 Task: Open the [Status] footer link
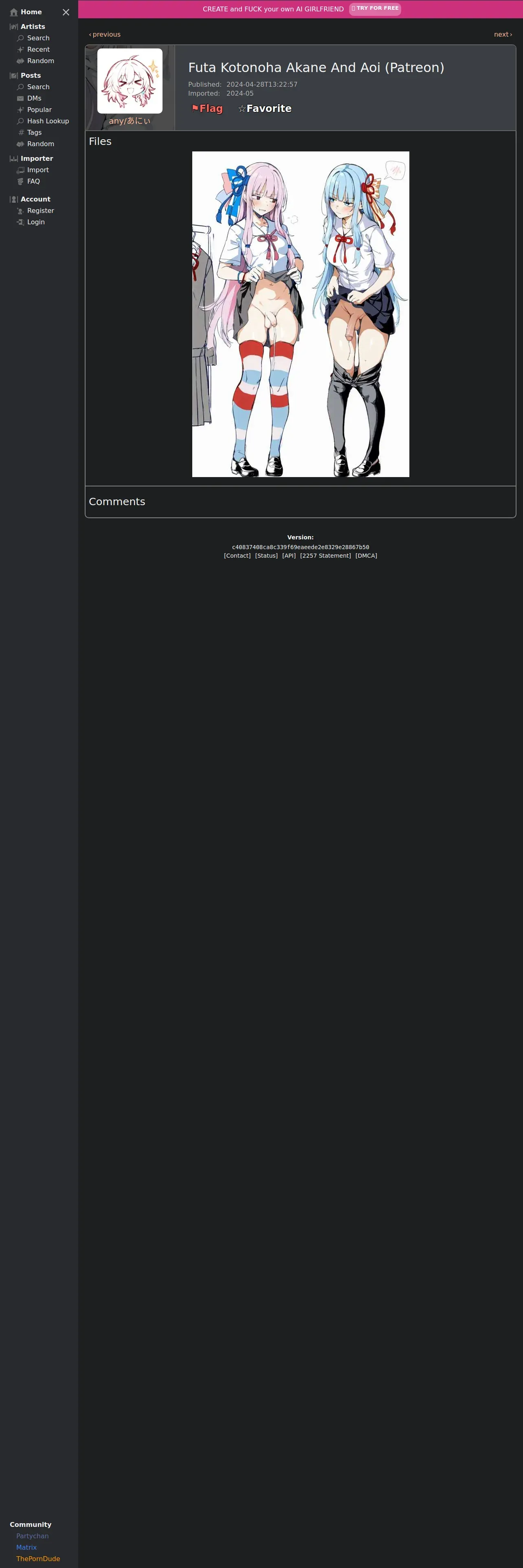pyautogui.click(x=266, y=556)
